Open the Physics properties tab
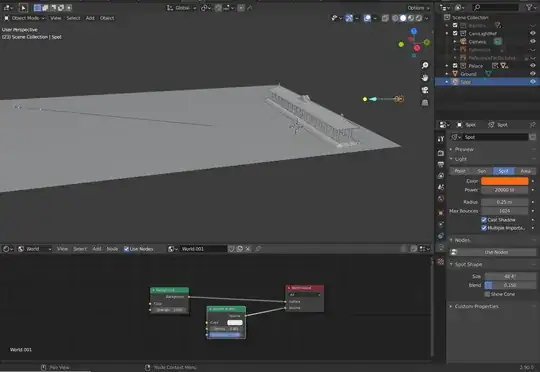 [441, 224]
